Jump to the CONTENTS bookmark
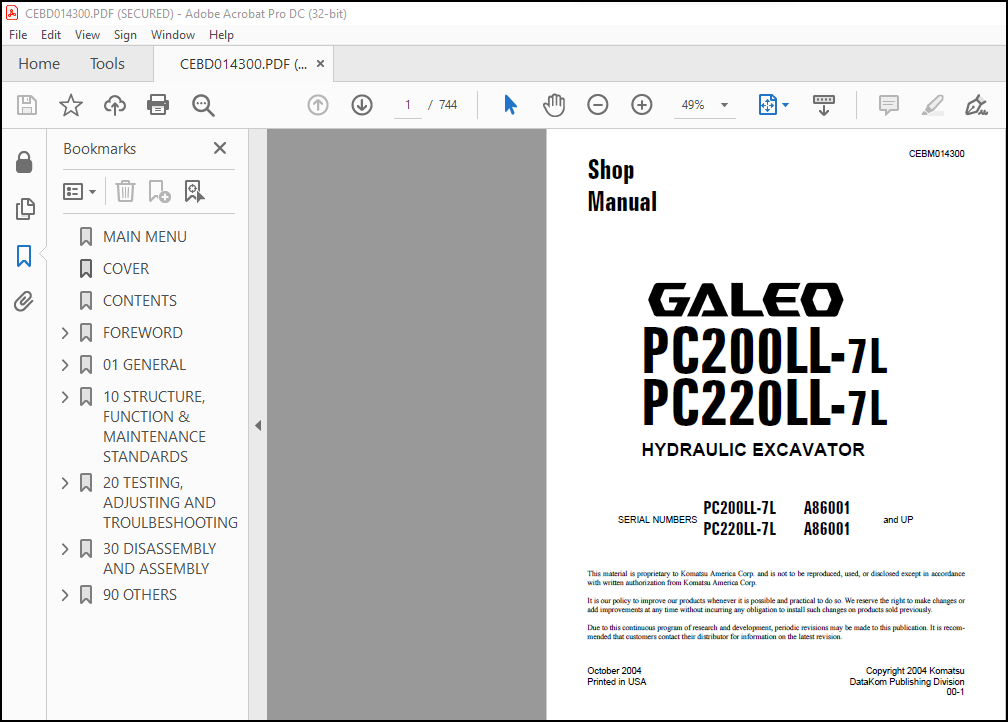This screenshot has height=722, width=1008. [x=140, y=300]
